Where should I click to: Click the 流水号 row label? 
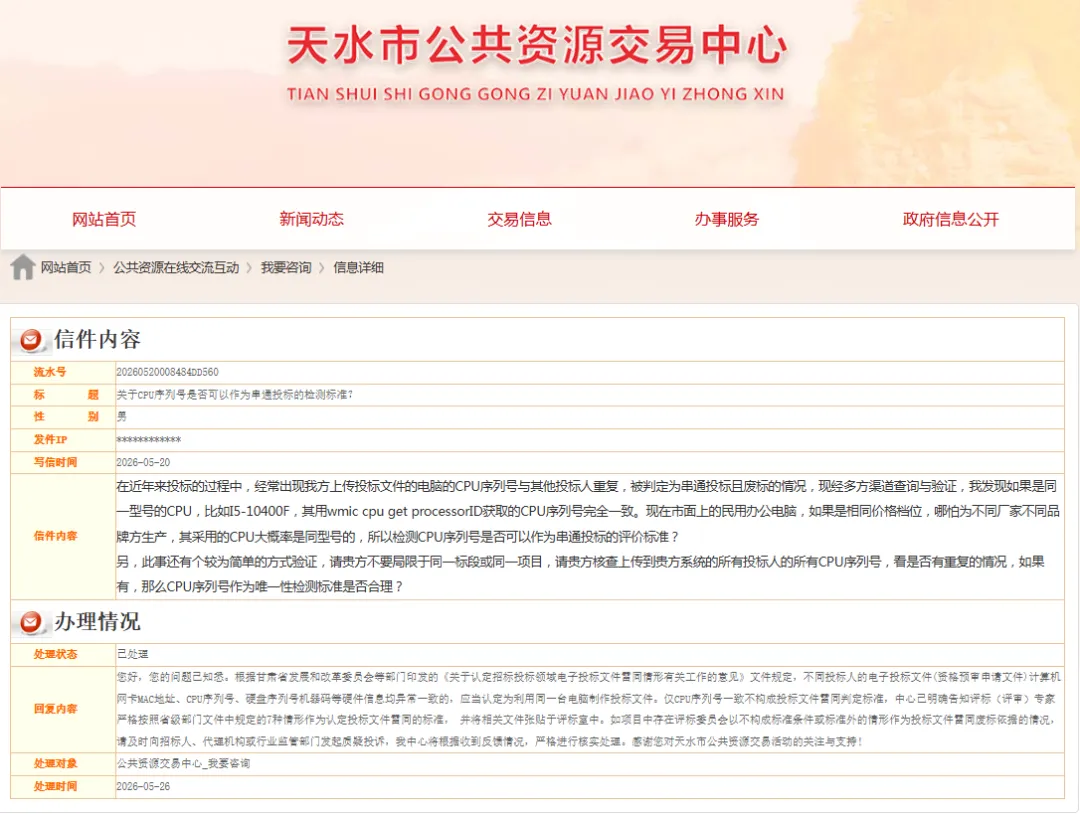pyautogui.click(x=50, y=372)
